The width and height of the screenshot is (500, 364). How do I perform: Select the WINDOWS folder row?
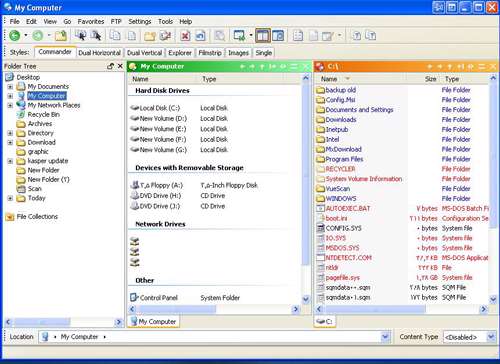point(402,199)
